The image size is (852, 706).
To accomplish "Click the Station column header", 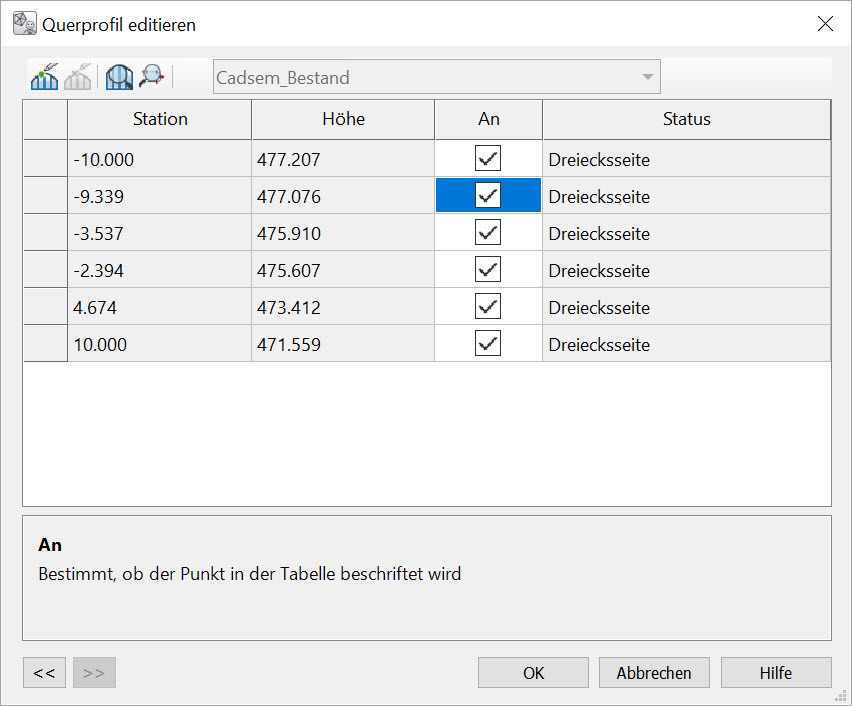I will click(160, 119).
